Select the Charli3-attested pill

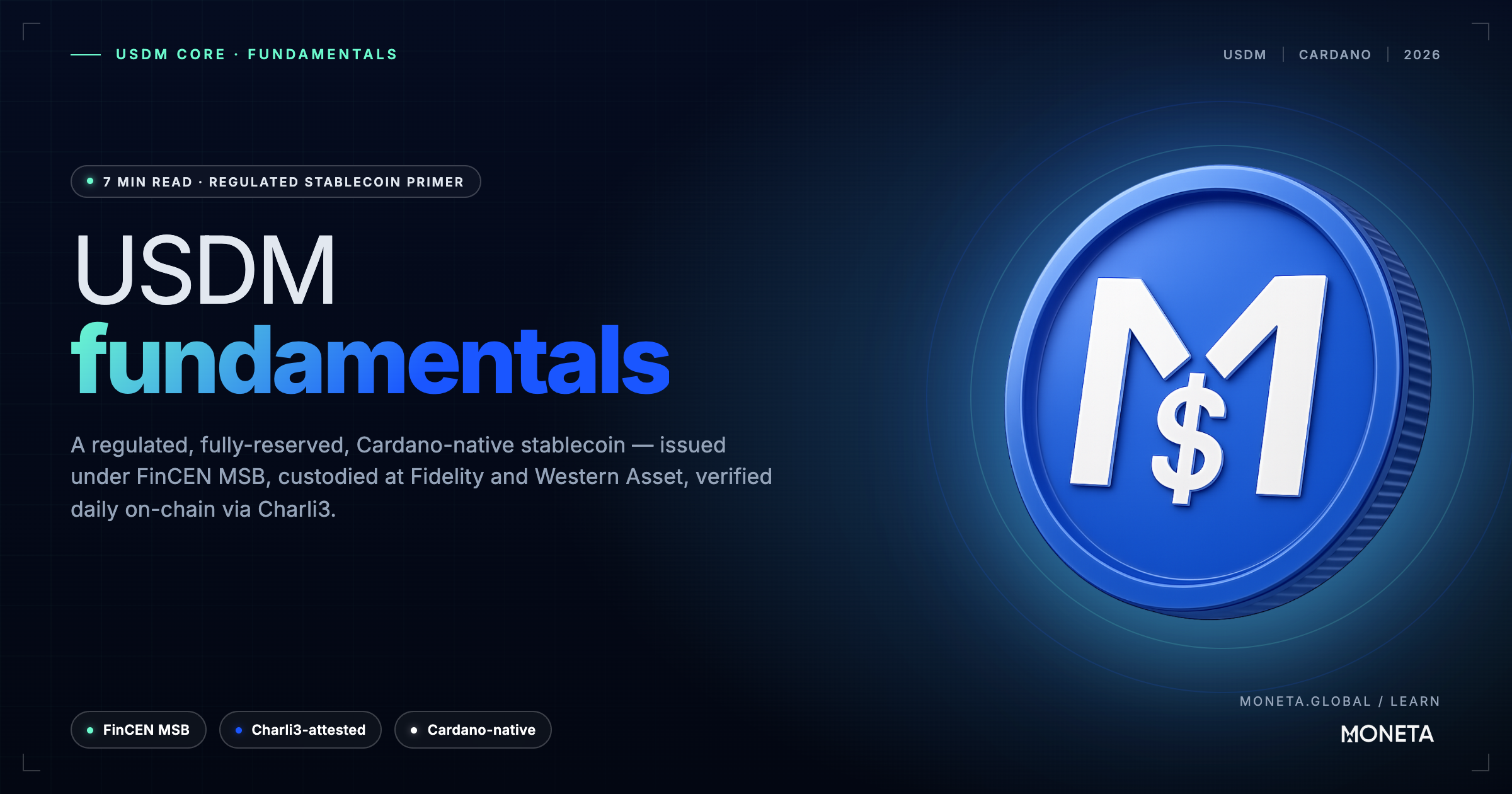[301, 730]
